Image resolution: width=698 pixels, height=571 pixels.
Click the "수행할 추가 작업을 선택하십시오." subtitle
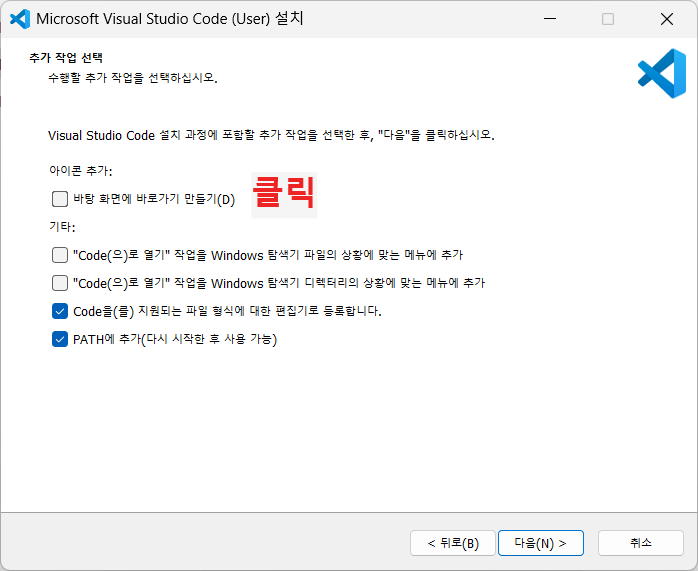[133, 78]
